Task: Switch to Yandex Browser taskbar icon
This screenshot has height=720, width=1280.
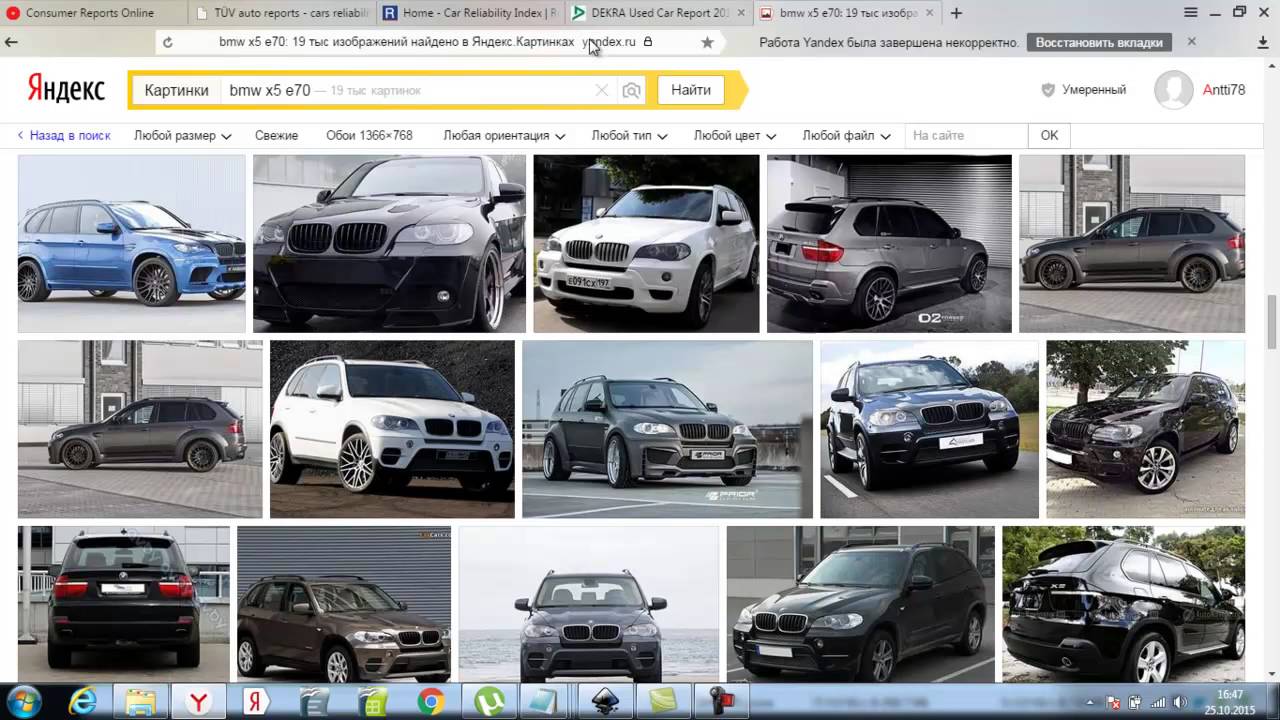Action: point(199,701)
